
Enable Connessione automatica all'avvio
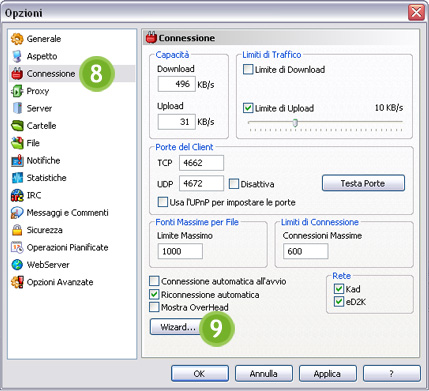[154, 281]
